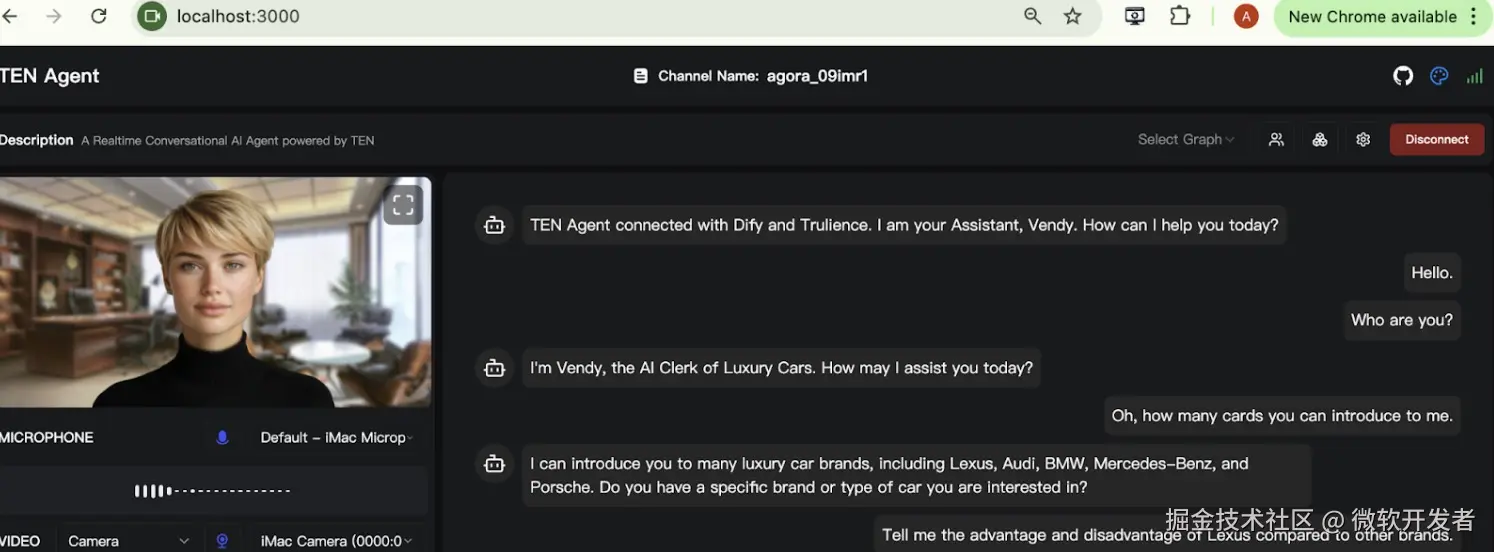Screen dimensions: 1494x552
Task: Expand the avatar video to fullscreen
Action: (x=403, y=205)
